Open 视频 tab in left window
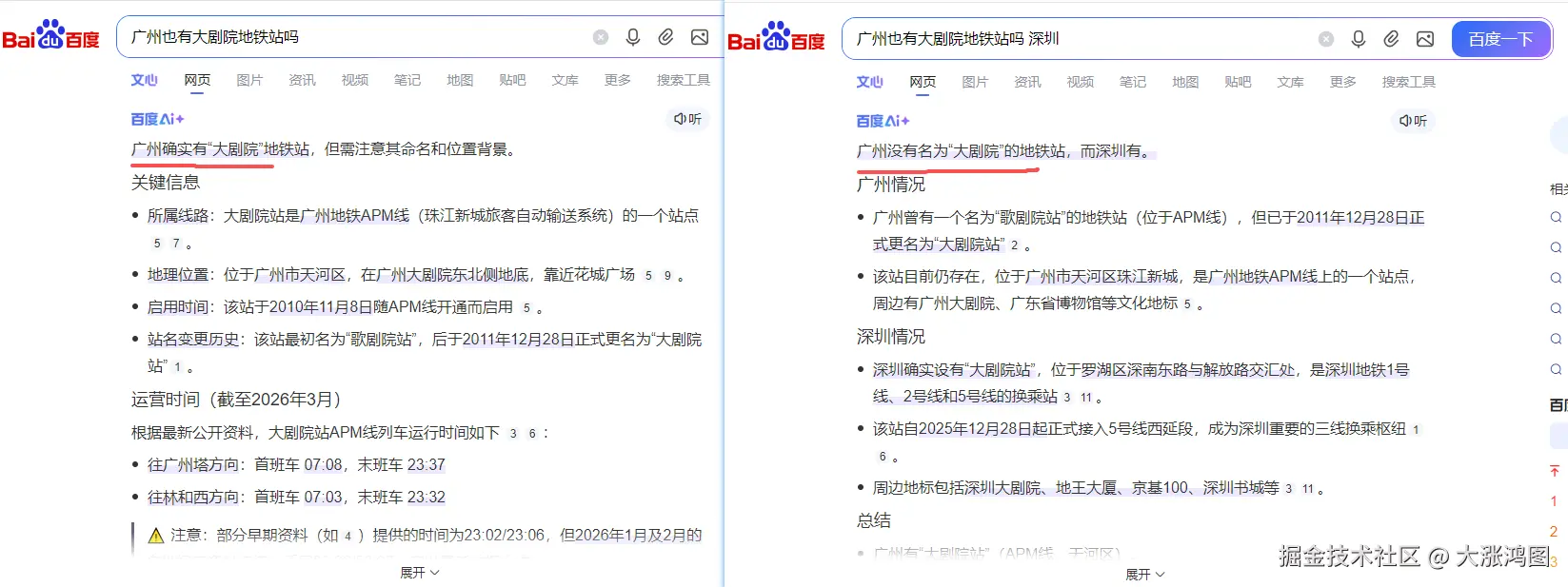Viewport: 1568px width, 587px height. [x=355, y=80]
